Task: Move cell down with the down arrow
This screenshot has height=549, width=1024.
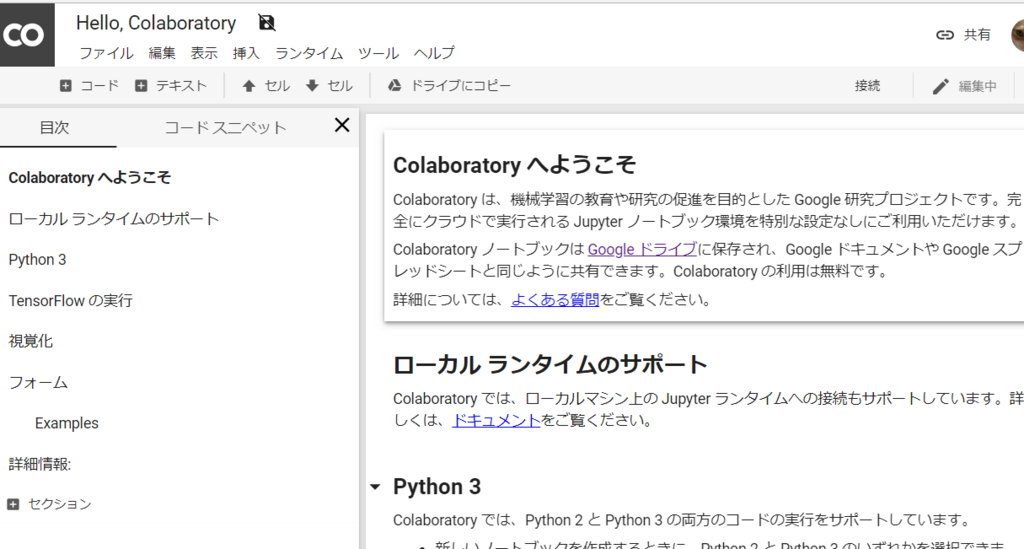Action: tap(312, 86)
